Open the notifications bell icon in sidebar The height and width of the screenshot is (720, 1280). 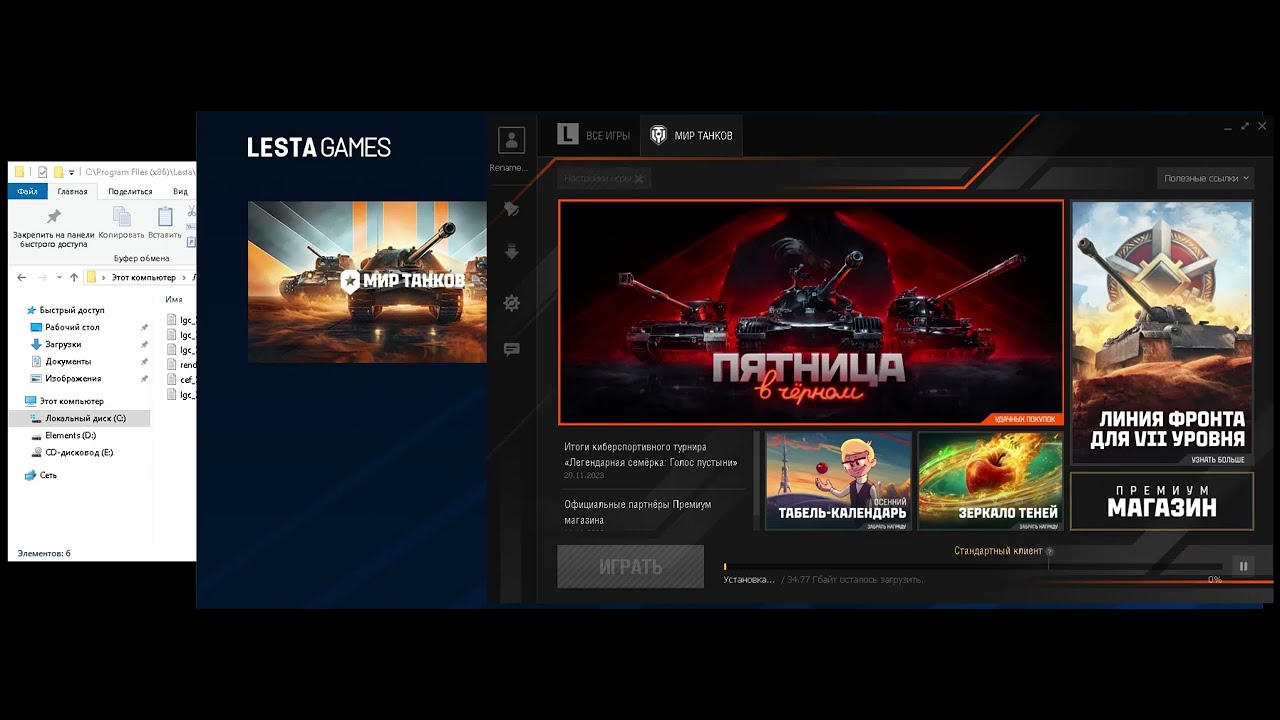(x=511, y=209)
